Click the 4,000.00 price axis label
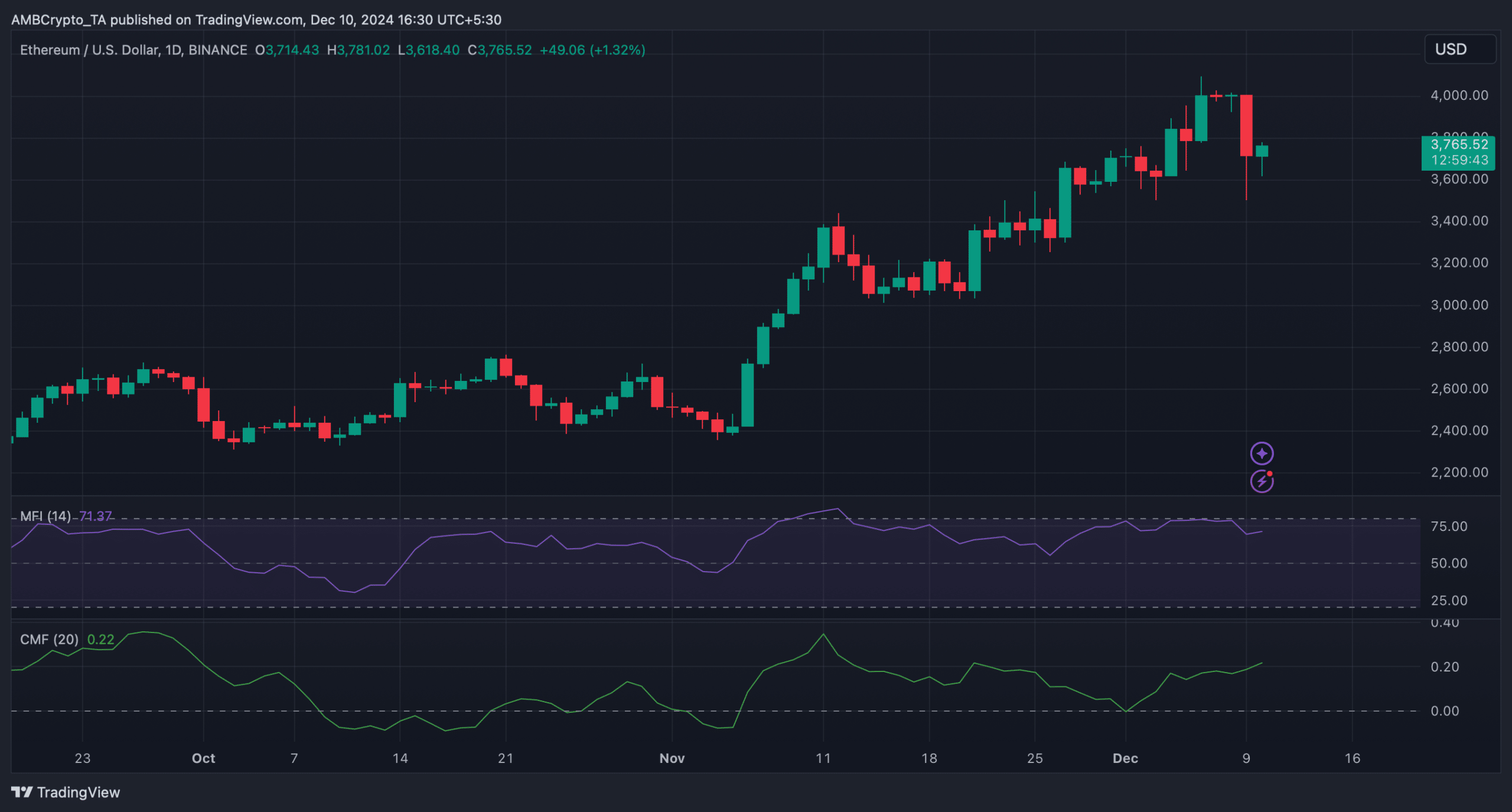The width and height of the screenshot is (1512, 812). 1459,95
